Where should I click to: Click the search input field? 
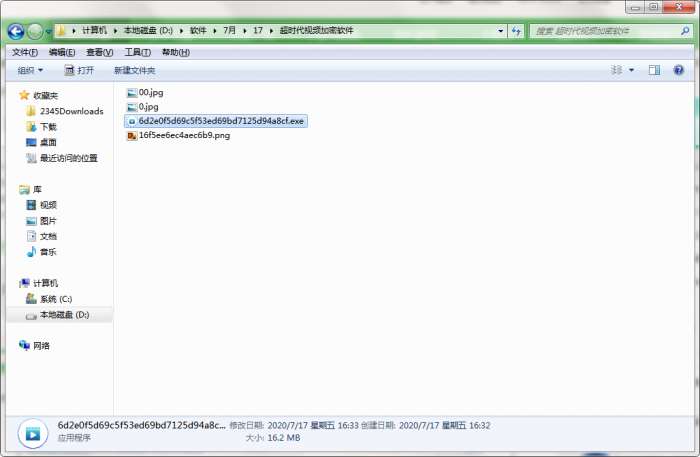coord(605,31)
